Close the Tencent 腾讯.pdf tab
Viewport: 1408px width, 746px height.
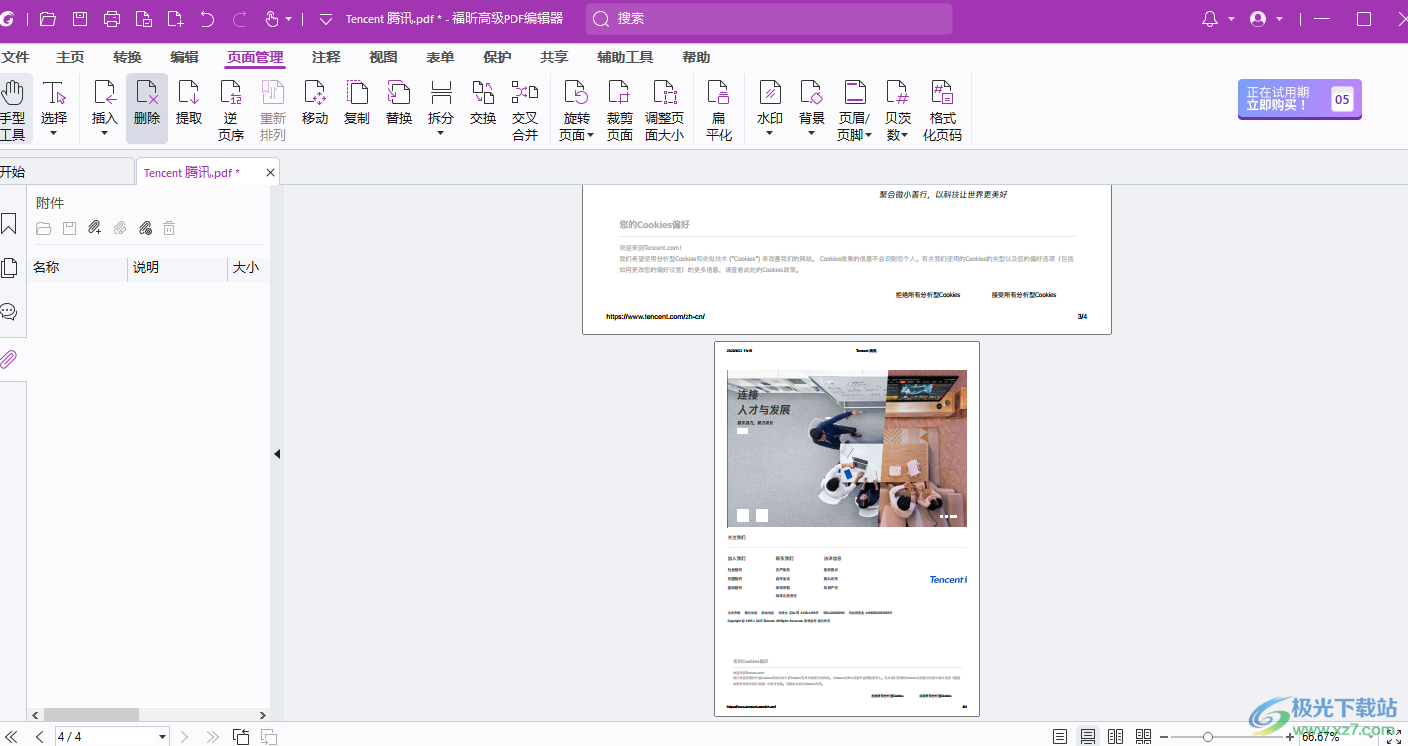click(270, 173)
